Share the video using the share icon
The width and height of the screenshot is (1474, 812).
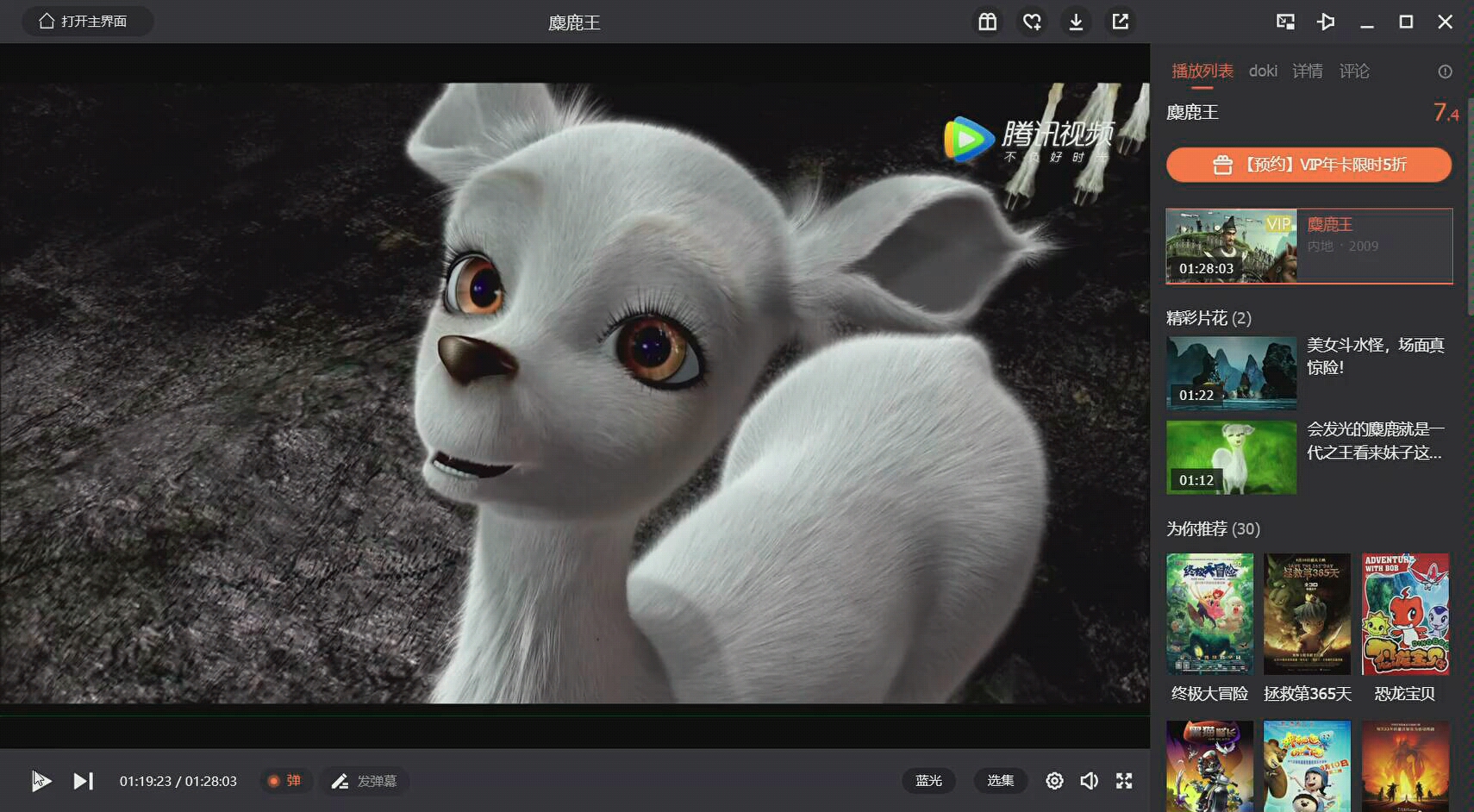1120,22
